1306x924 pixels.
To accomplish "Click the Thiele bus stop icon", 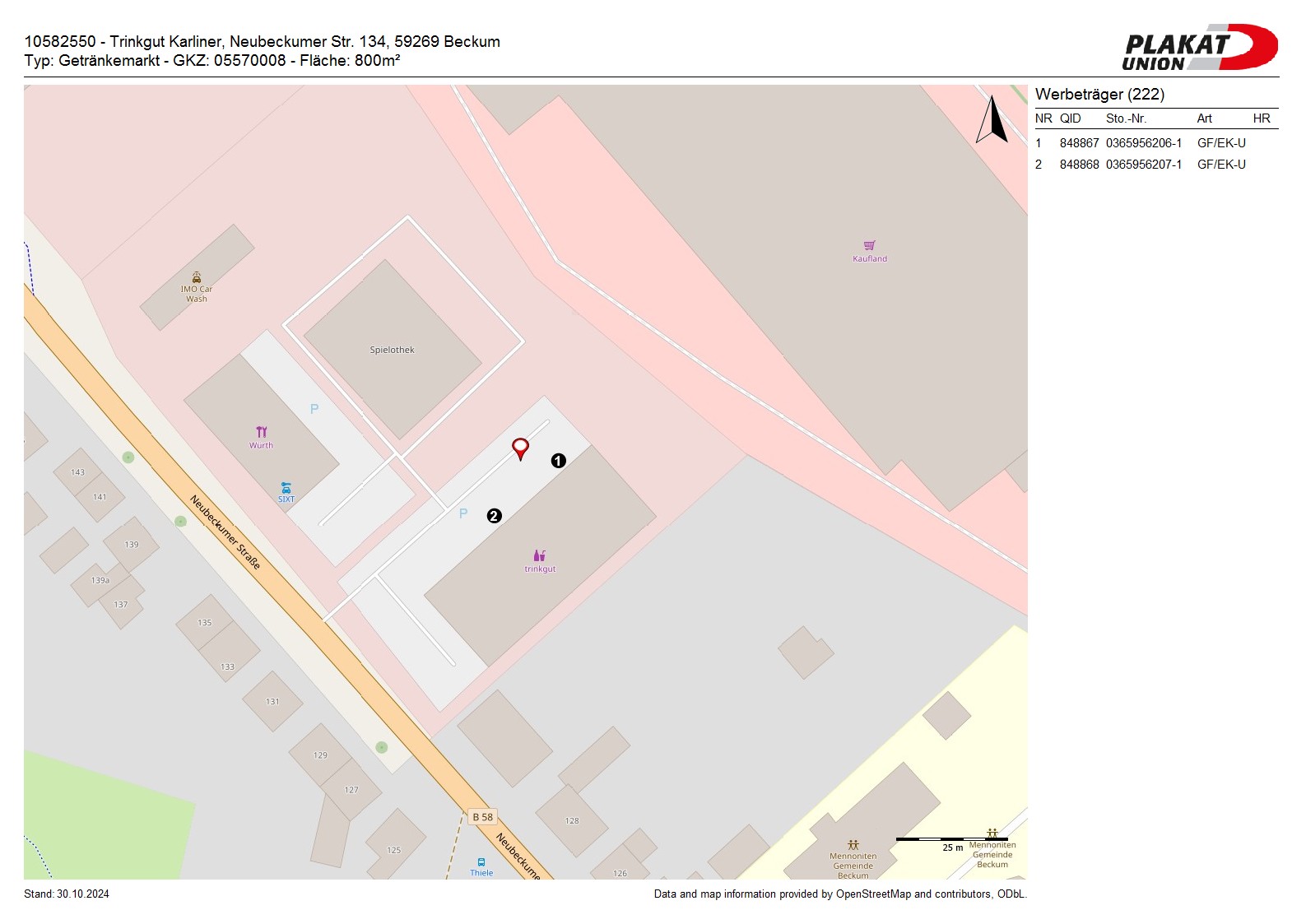I will [x=481, y=862].
